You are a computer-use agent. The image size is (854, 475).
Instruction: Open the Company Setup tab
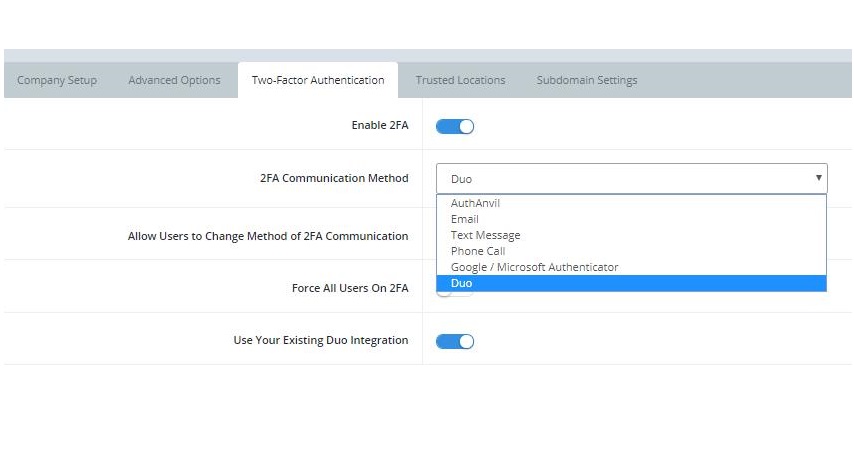tap(57, 80)
